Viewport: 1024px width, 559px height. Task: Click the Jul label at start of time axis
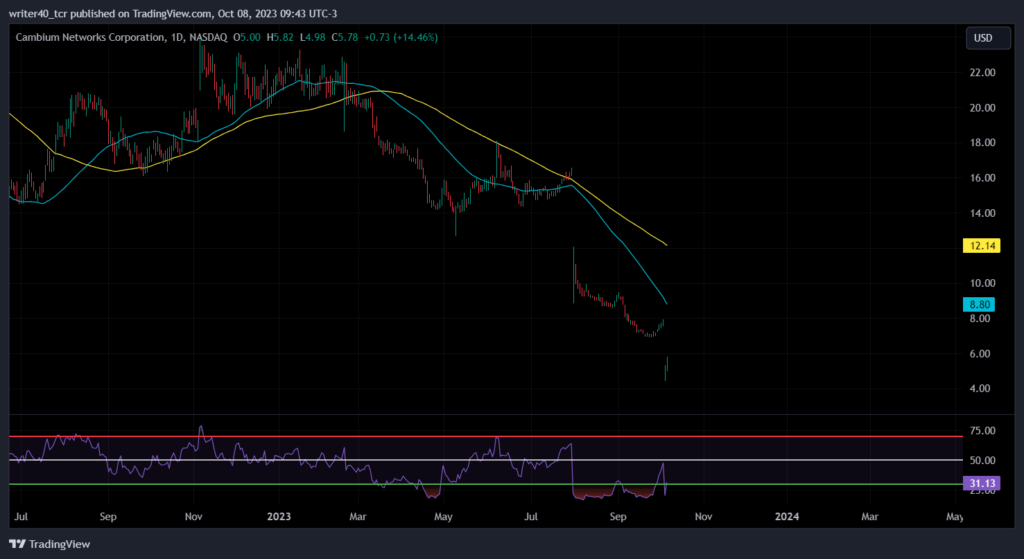(20, 516)
